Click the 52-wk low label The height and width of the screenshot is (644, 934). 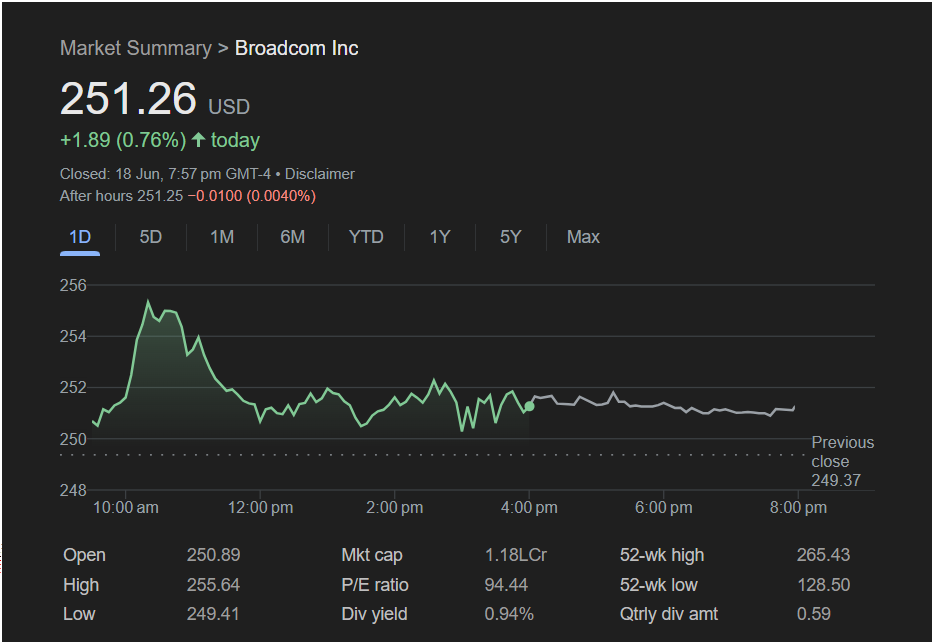point(658,585)
